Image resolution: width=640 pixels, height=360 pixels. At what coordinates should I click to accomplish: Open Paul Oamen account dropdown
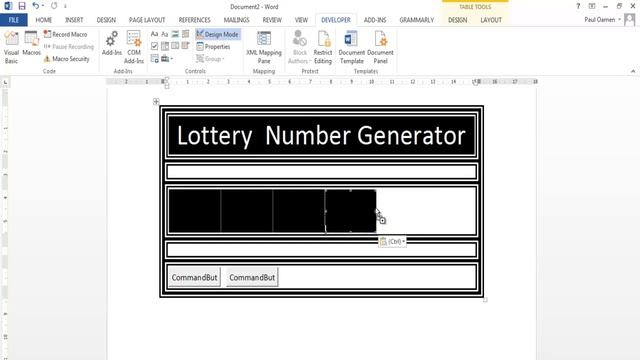coord(602,20)
